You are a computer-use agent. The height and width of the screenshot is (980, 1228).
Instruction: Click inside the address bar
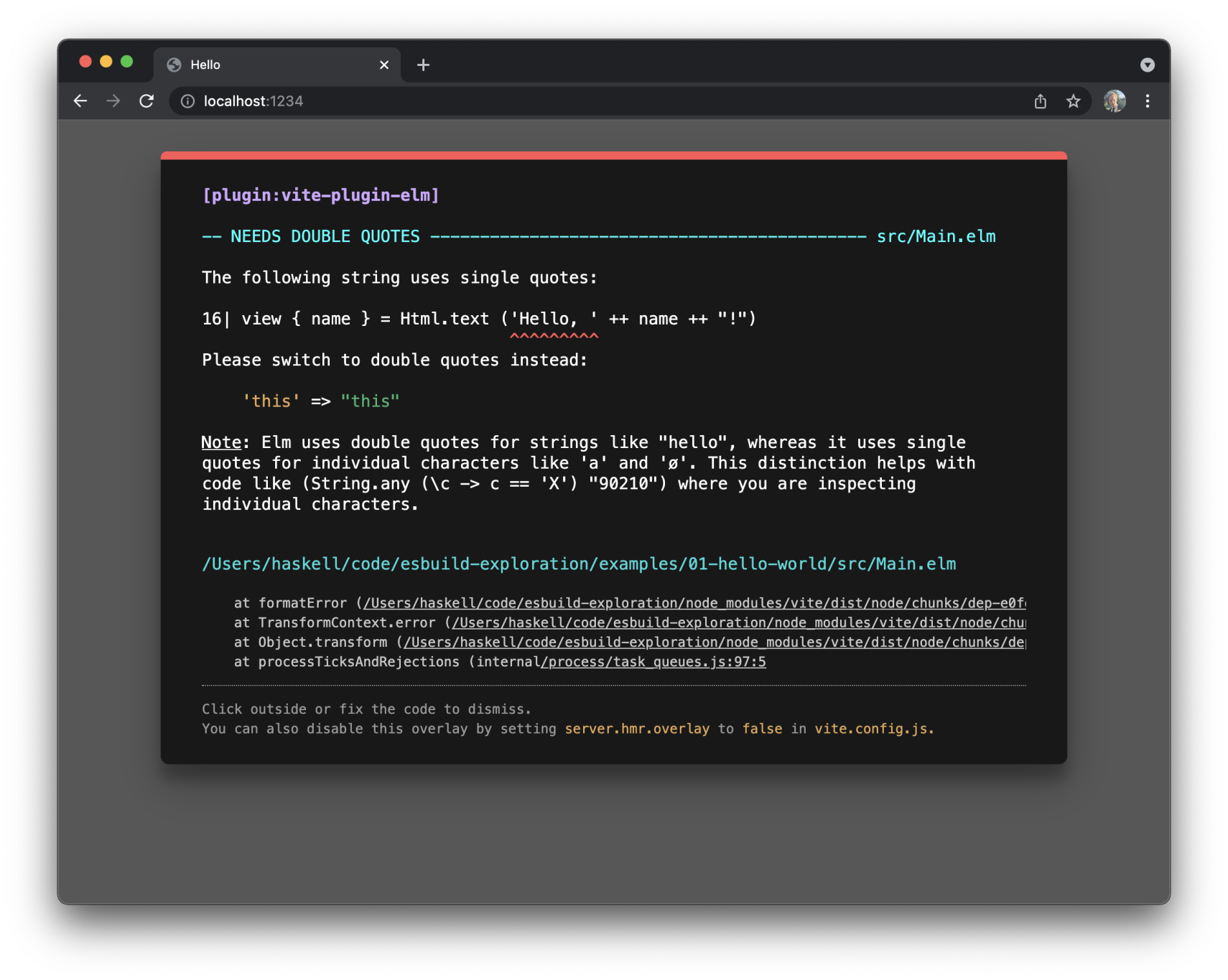(x=503, y=101)
